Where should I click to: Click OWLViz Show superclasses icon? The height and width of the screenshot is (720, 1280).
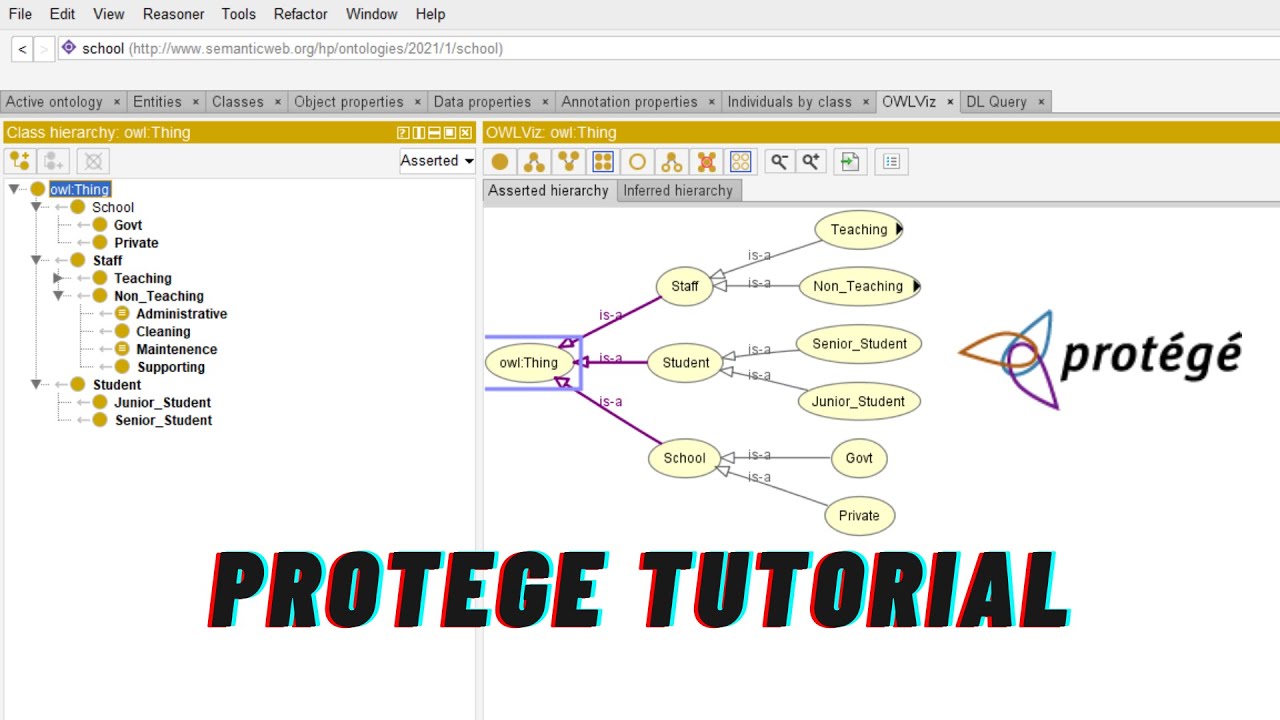[569, 161]
